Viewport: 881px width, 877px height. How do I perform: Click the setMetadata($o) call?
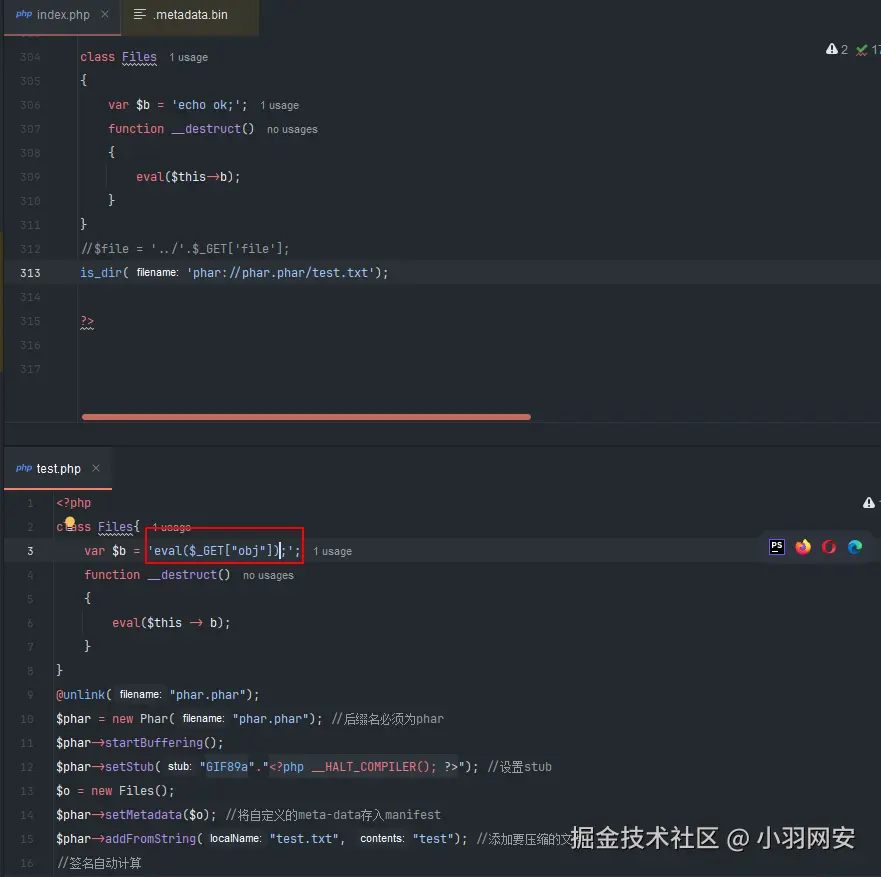pos(157,815)
